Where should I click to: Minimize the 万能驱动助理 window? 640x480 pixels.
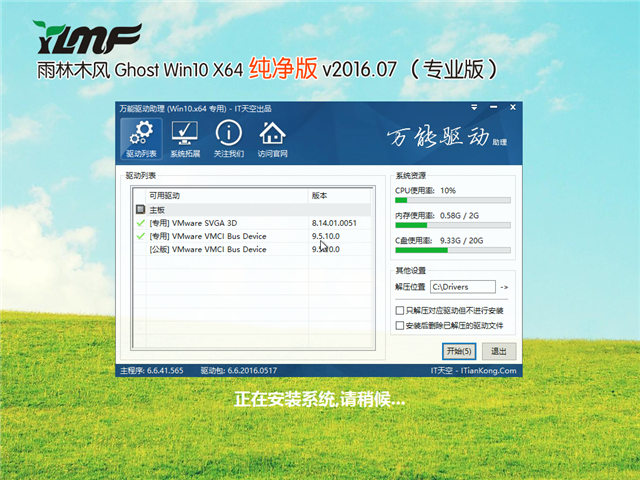tap(493, 107)
